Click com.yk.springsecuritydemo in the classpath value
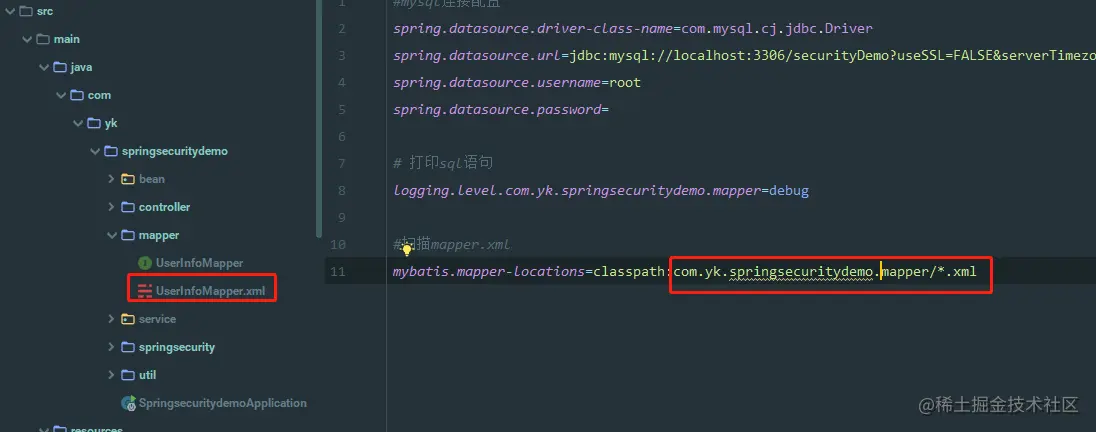The width and height of the screenshot is (1096, 432). pyautogui.click(x=772, y=271)
